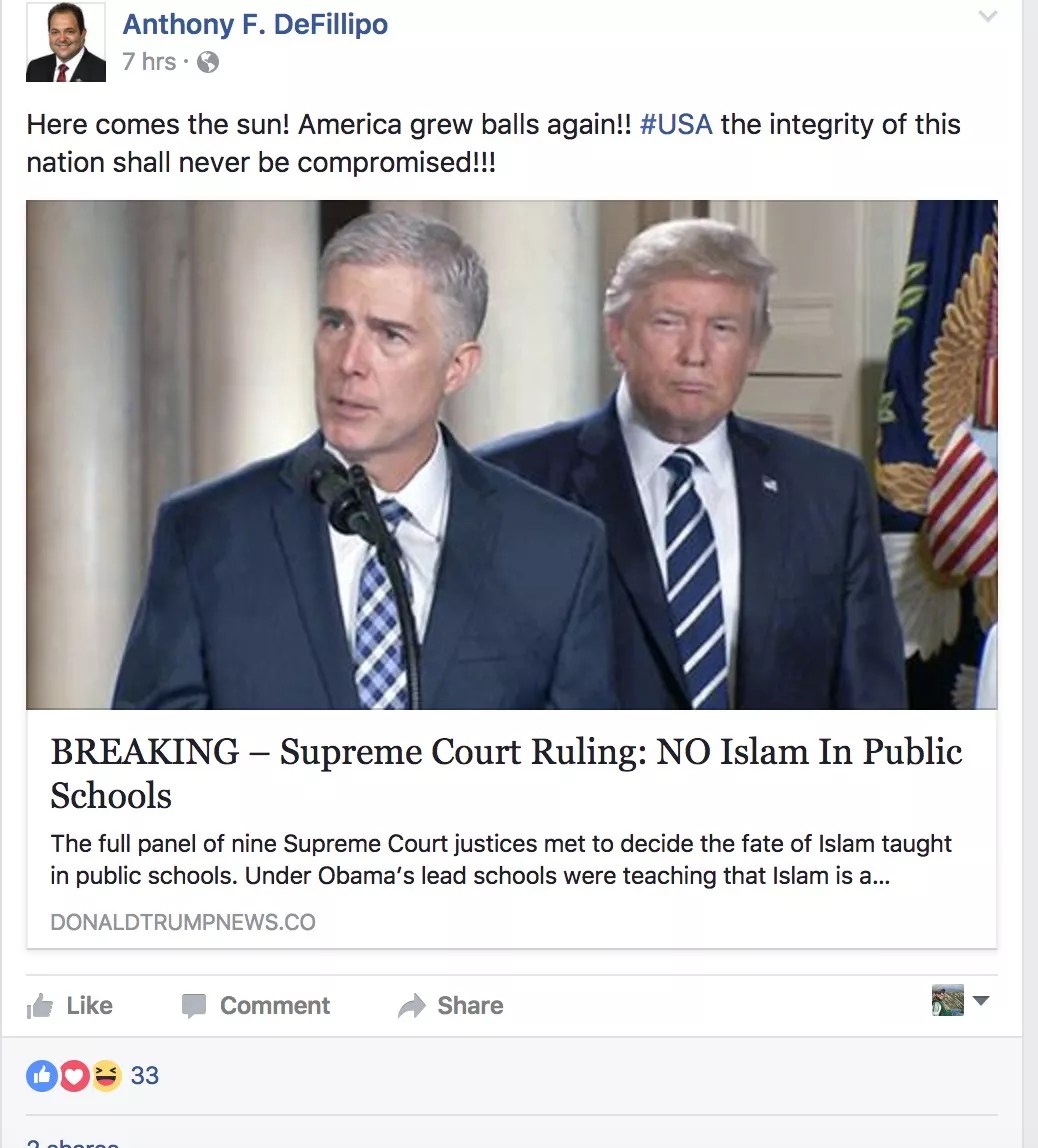1038x1148 pixels.
Task: Click the article description snippet text
Action: (501, 860)
